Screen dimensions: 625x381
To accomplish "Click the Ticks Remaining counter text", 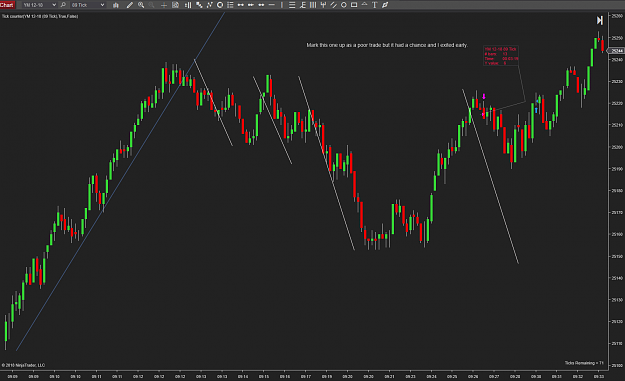I will (x=584, y=363).
